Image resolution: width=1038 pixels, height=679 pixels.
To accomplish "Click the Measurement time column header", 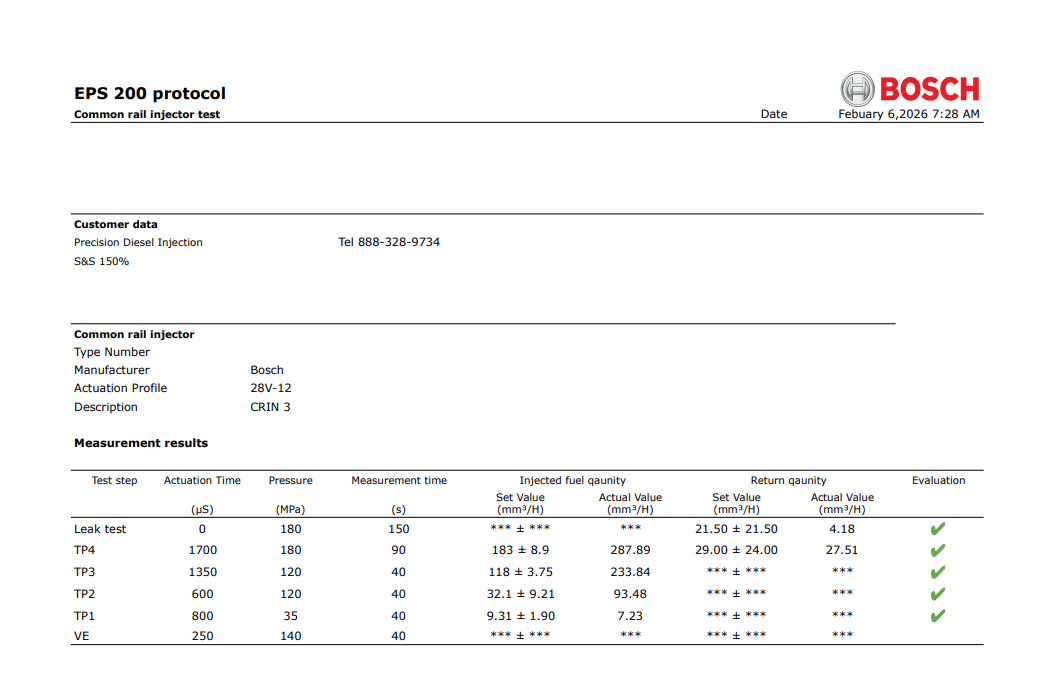I will pos(399,480).
